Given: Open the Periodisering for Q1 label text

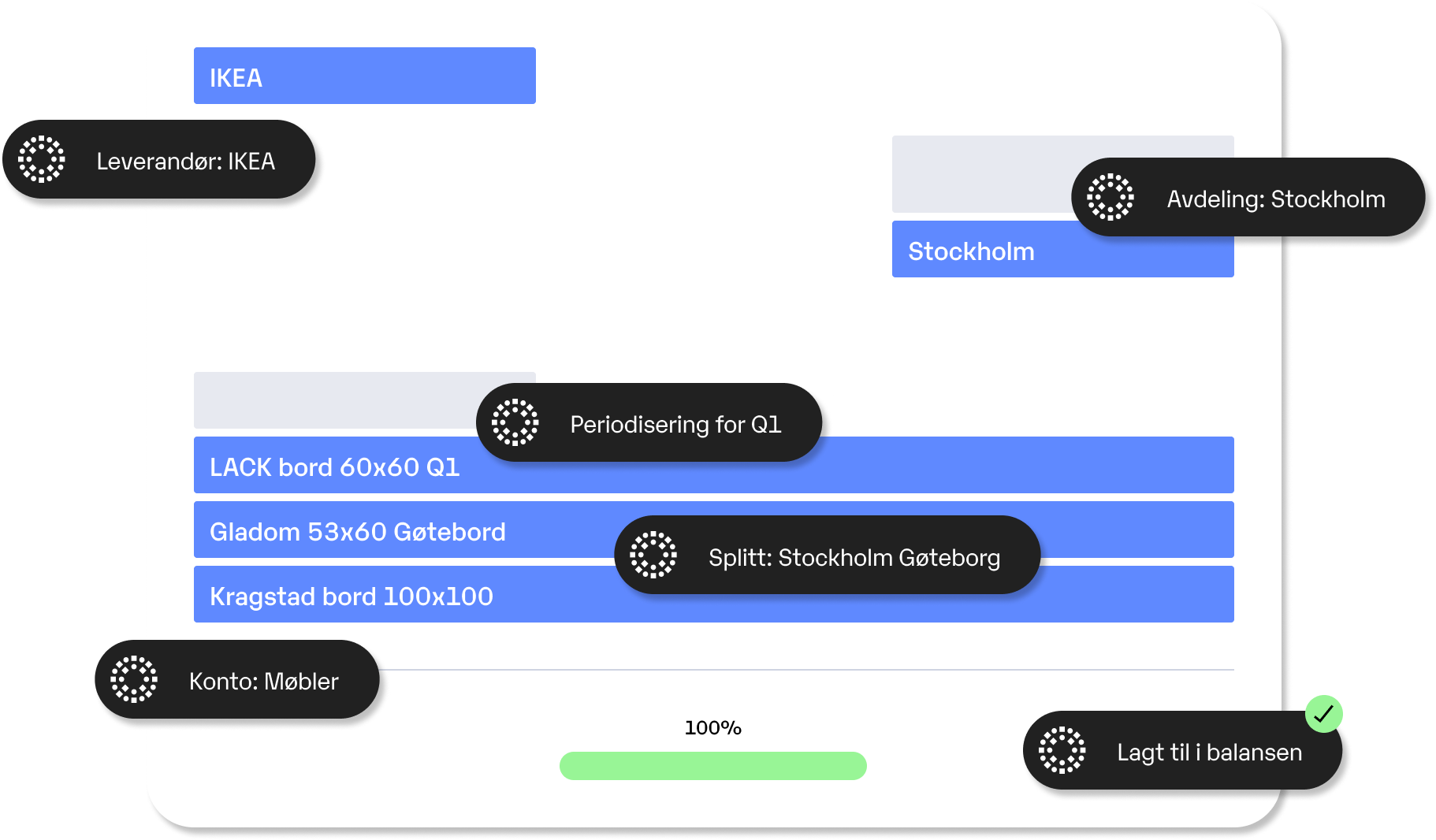Looking at the screenshot, I should click(675, 424).
